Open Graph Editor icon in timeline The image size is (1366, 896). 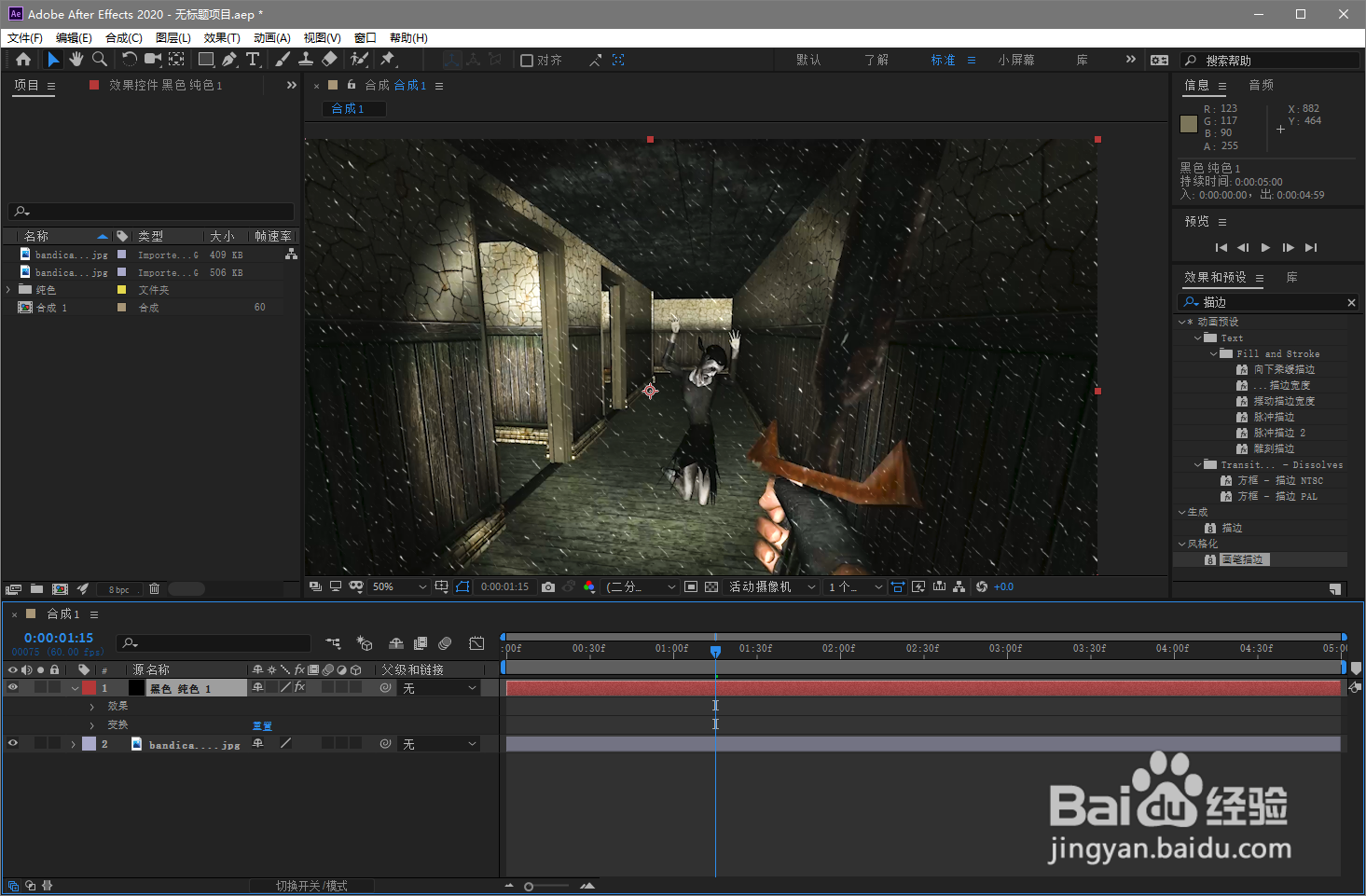click(x=476, y=643)
